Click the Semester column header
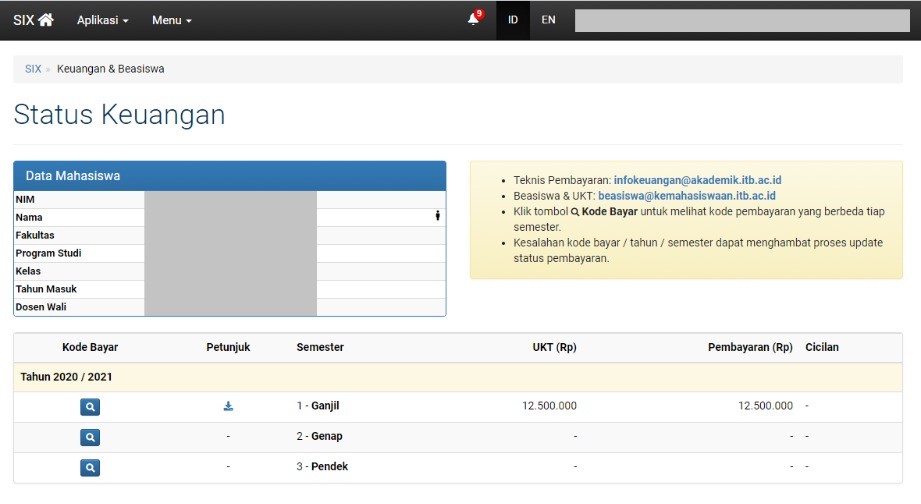 [320, 347]
